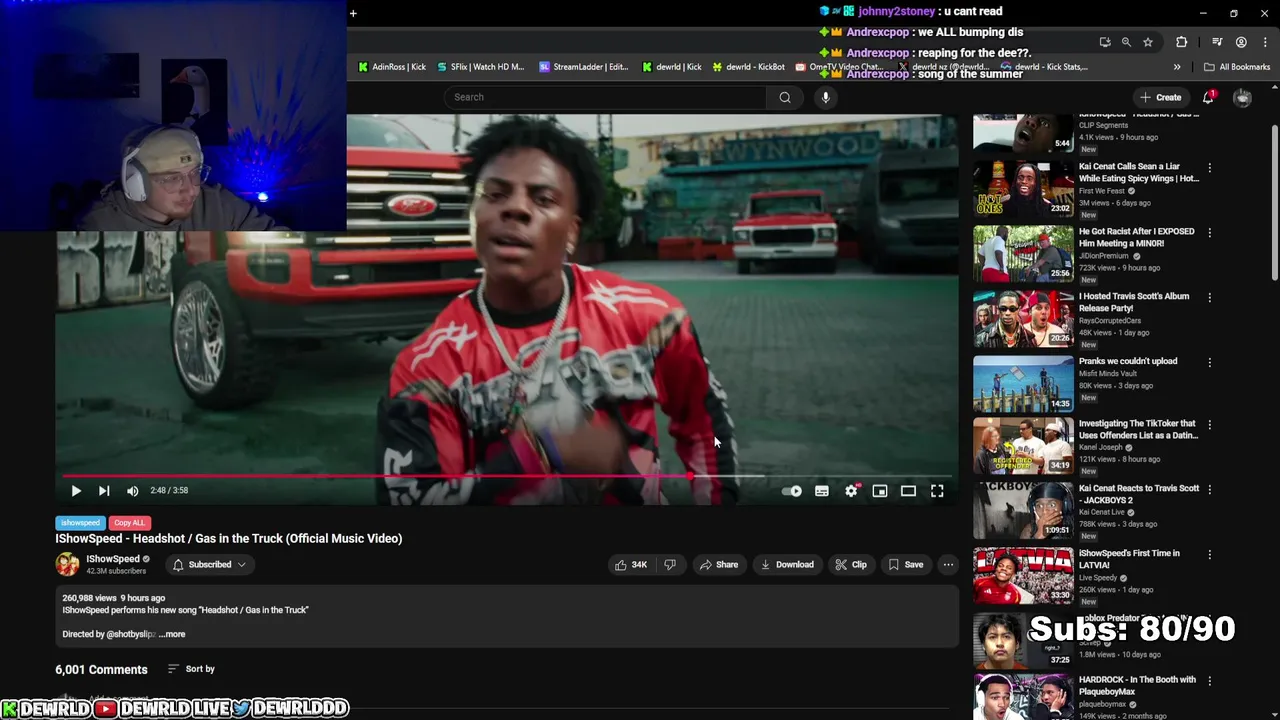Open StreamLadder bookmark
Screen dimensions: 1280x720
584,67
